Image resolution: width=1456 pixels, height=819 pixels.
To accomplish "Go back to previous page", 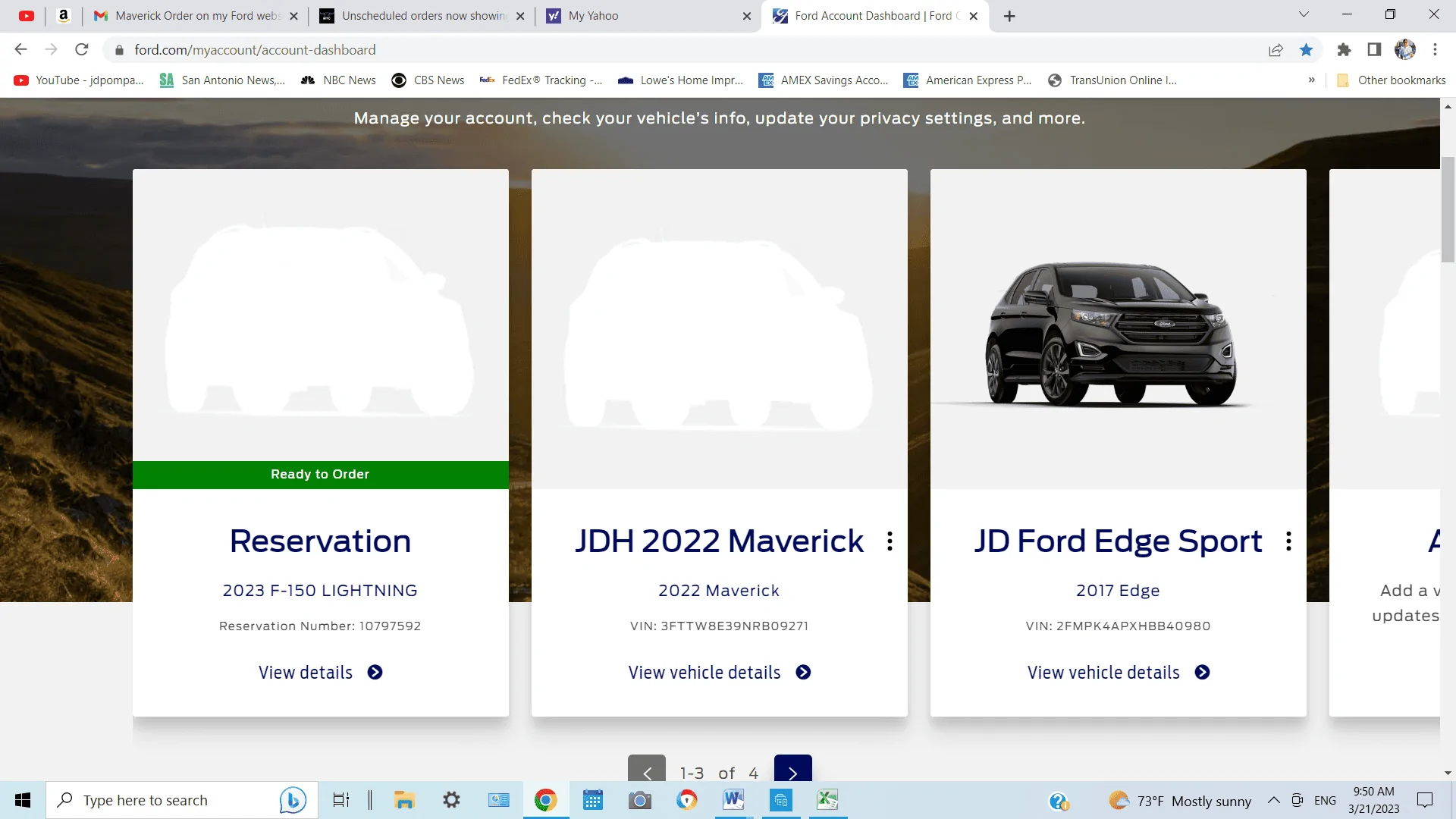I will pos(20,49).
